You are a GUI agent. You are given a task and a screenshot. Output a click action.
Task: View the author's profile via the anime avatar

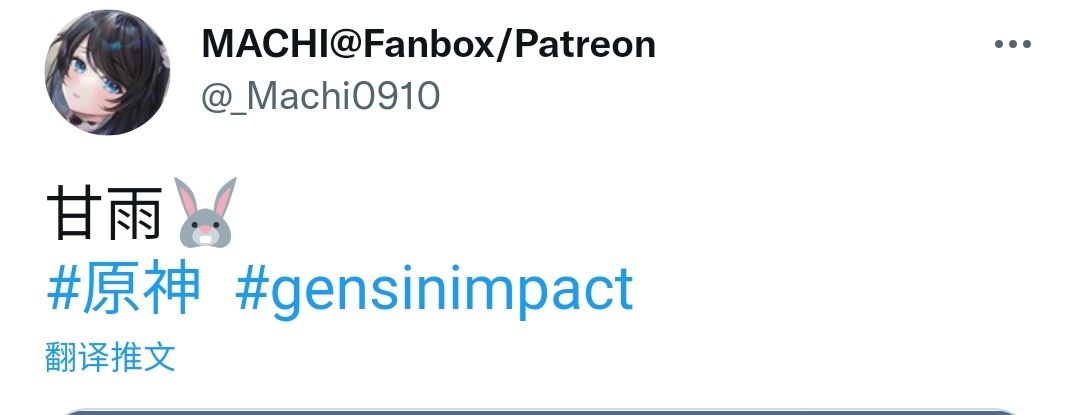pos(107,72)
